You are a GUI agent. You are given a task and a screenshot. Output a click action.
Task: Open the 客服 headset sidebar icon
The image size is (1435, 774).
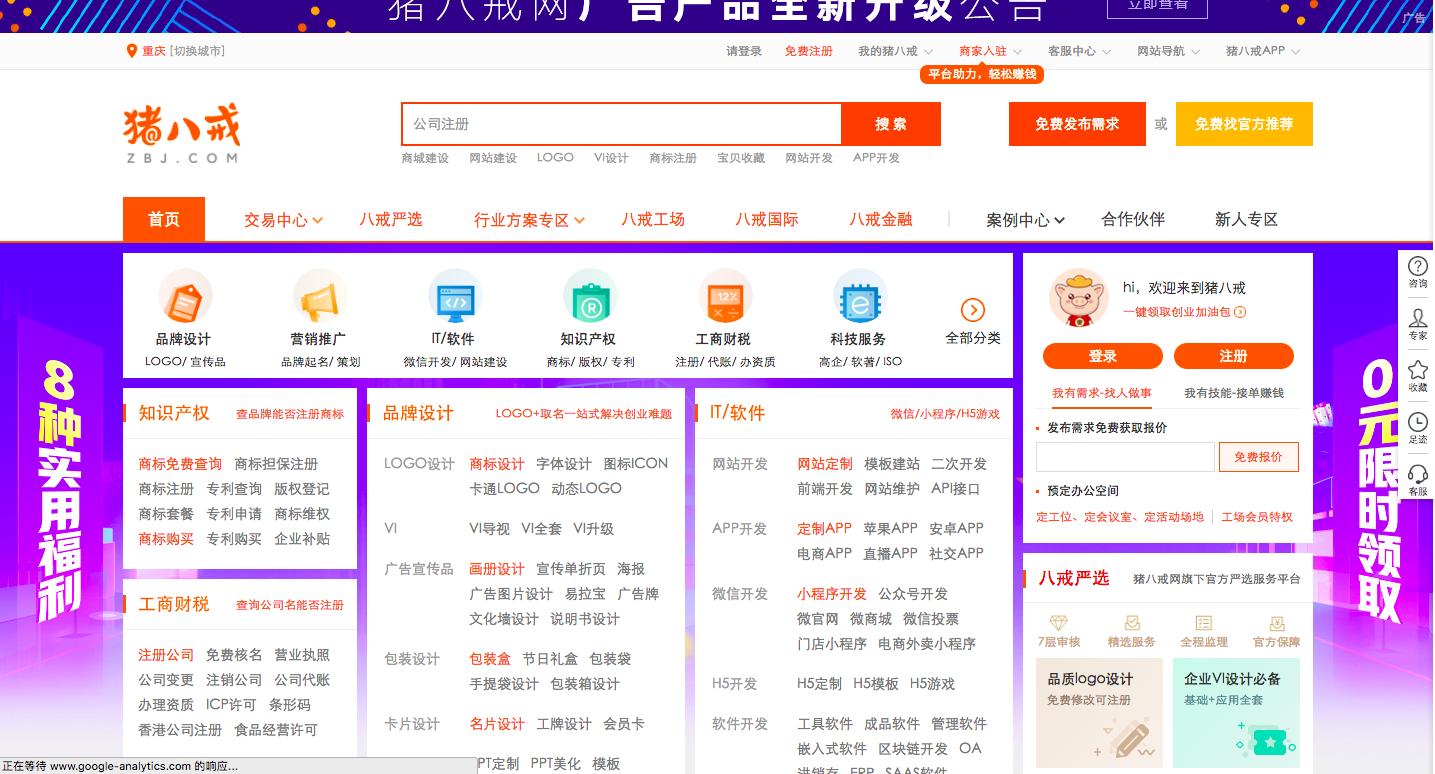pos(1417,474)
